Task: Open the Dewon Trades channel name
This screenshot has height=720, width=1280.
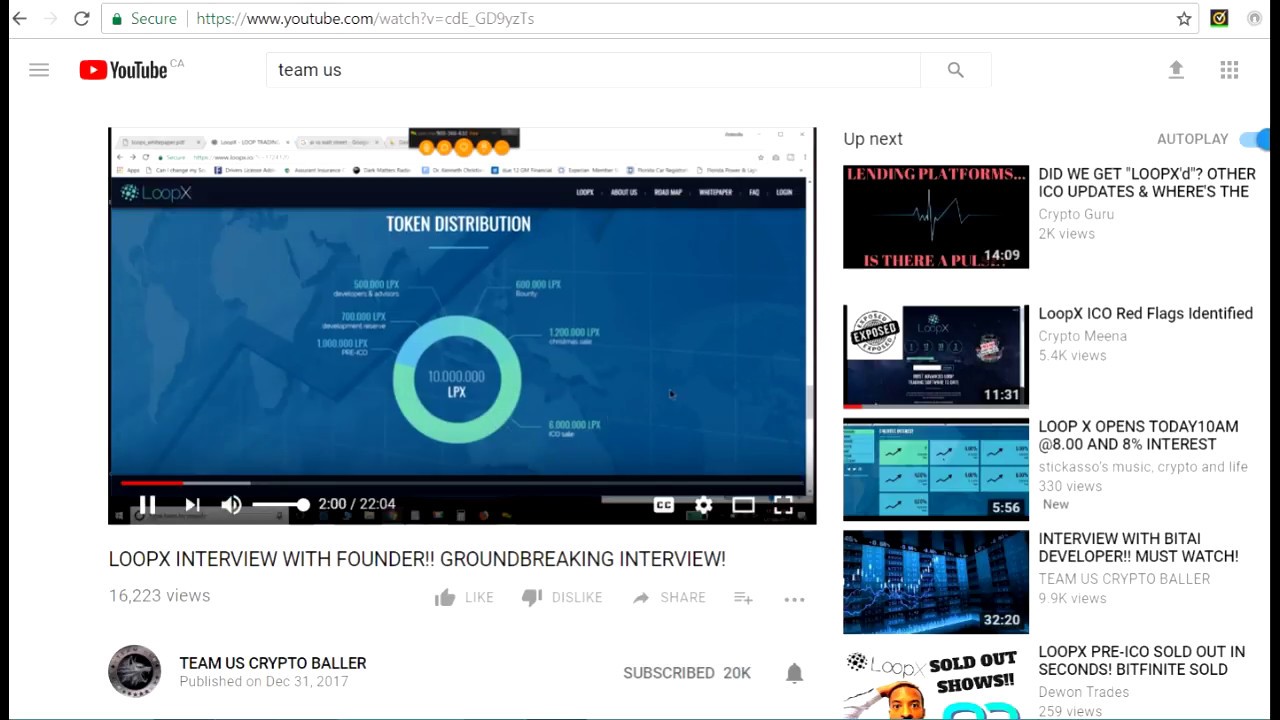Action: (x=1084, y=692)
